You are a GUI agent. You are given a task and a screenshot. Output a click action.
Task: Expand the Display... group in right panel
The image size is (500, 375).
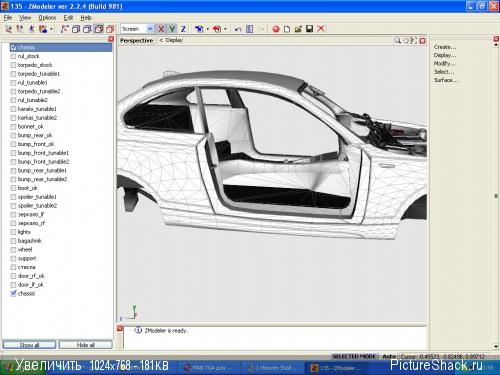[445, 55]
